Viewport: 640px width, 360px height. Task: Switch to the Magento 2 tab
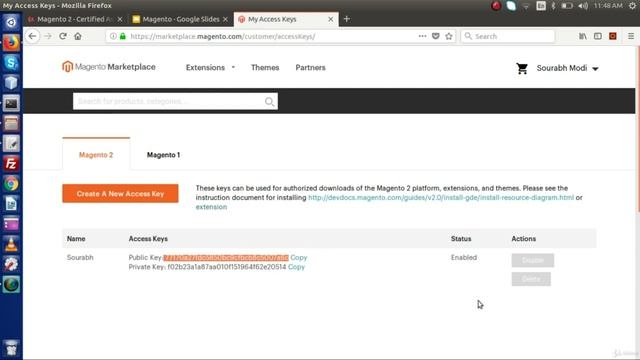tap(96, 155)
